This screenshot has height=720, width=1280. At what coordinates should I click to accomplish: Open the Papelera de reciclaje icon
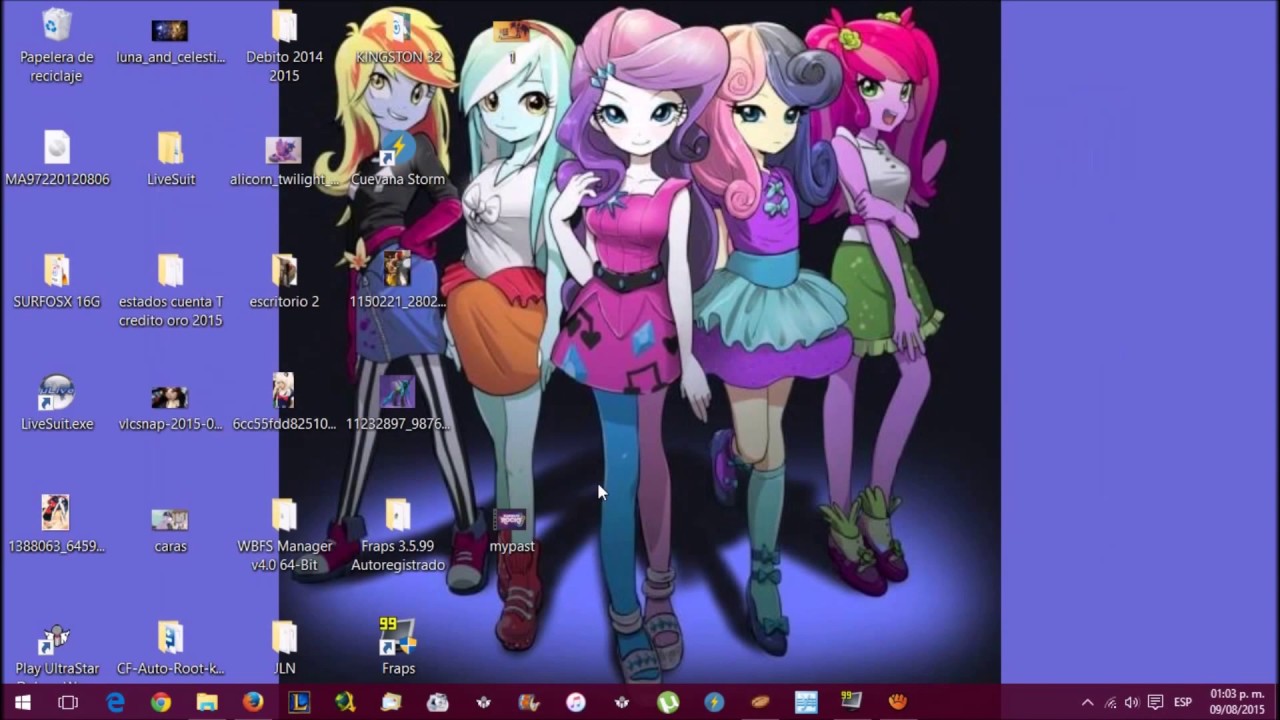tap(57, 45)
